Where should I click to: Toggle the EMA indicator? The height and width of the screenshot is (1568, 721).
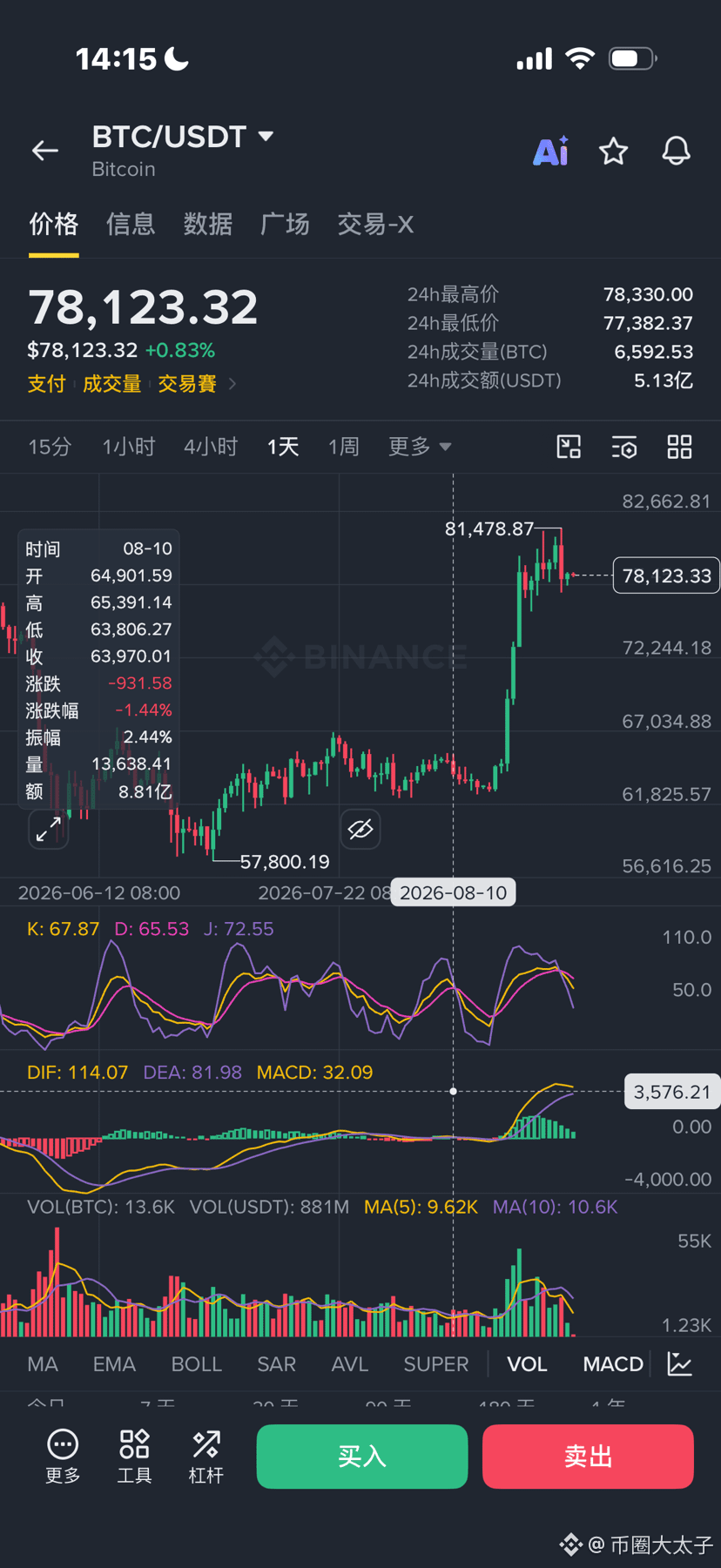click(x=114, y=1363)
